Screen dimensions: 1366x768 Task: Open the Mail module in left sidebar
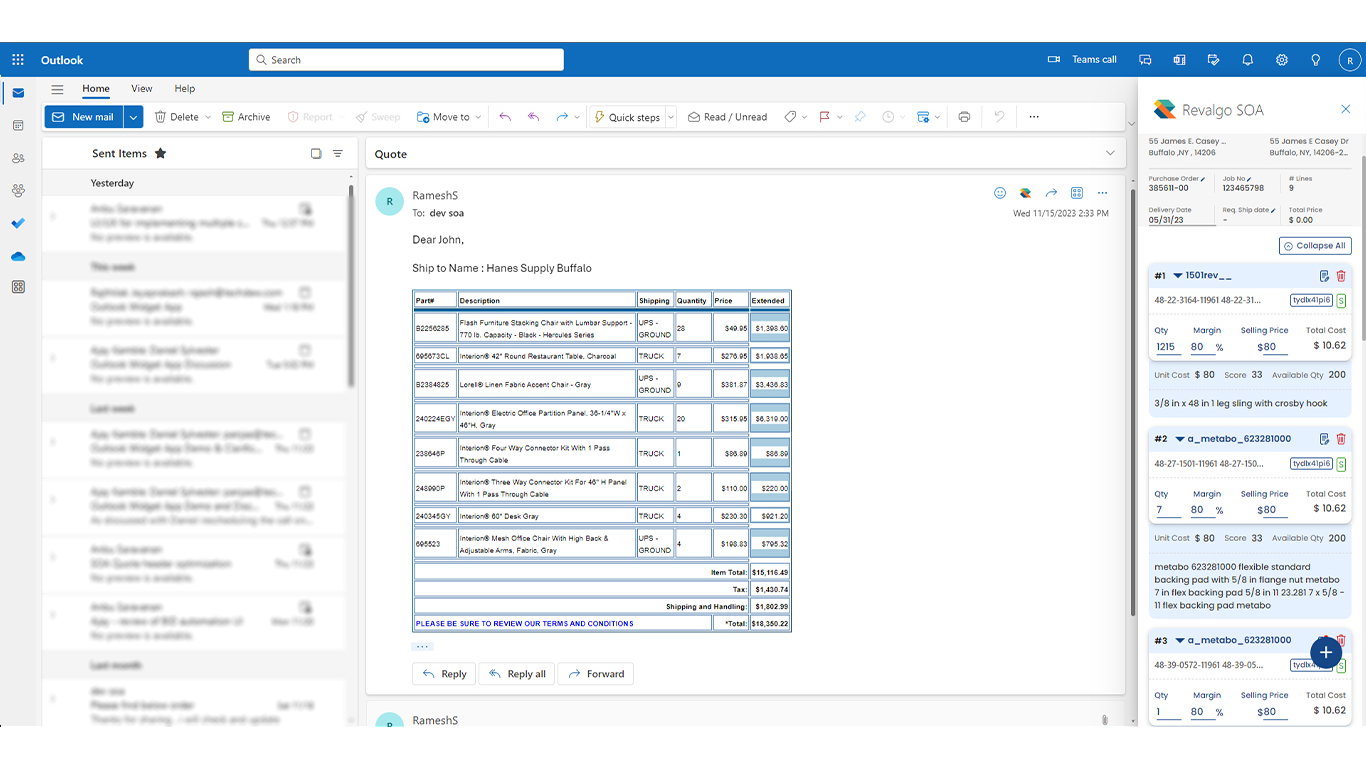point(18,93)
